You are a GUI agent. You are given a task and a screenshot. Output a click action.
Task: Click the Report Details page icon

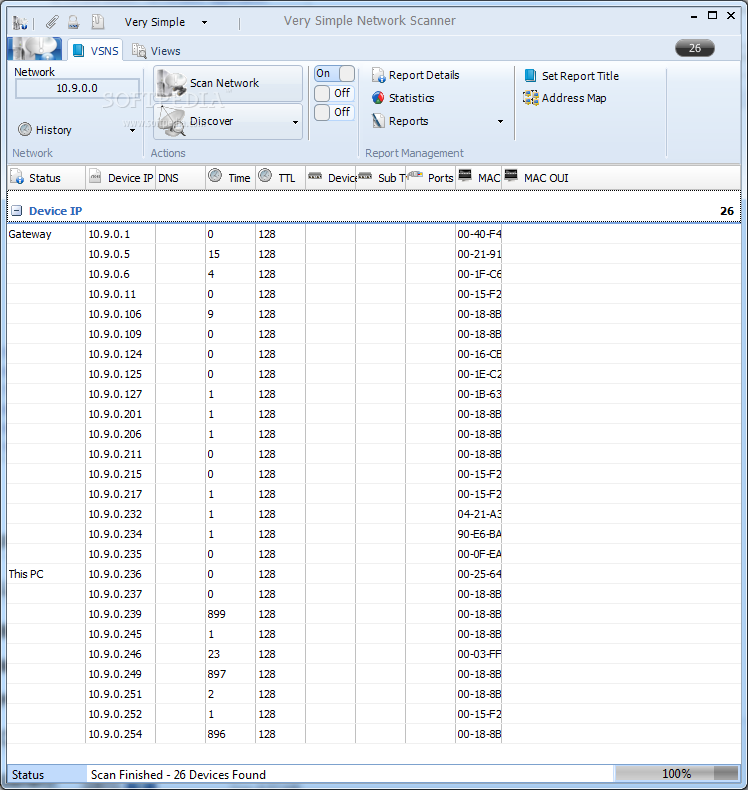click(378, 75)
